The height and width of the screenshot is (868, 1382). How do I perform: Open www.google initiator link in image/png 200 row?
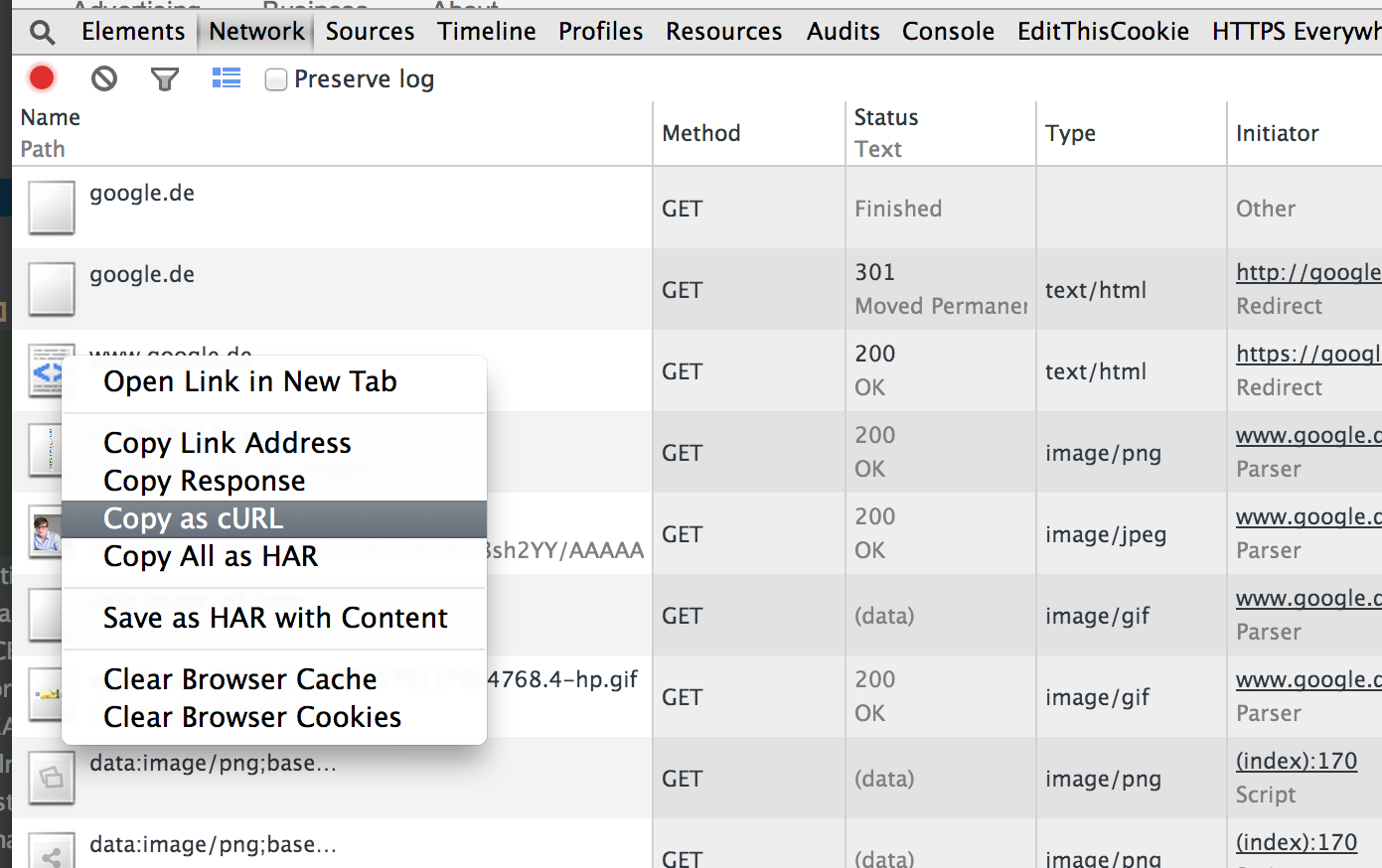point(1308,435)
